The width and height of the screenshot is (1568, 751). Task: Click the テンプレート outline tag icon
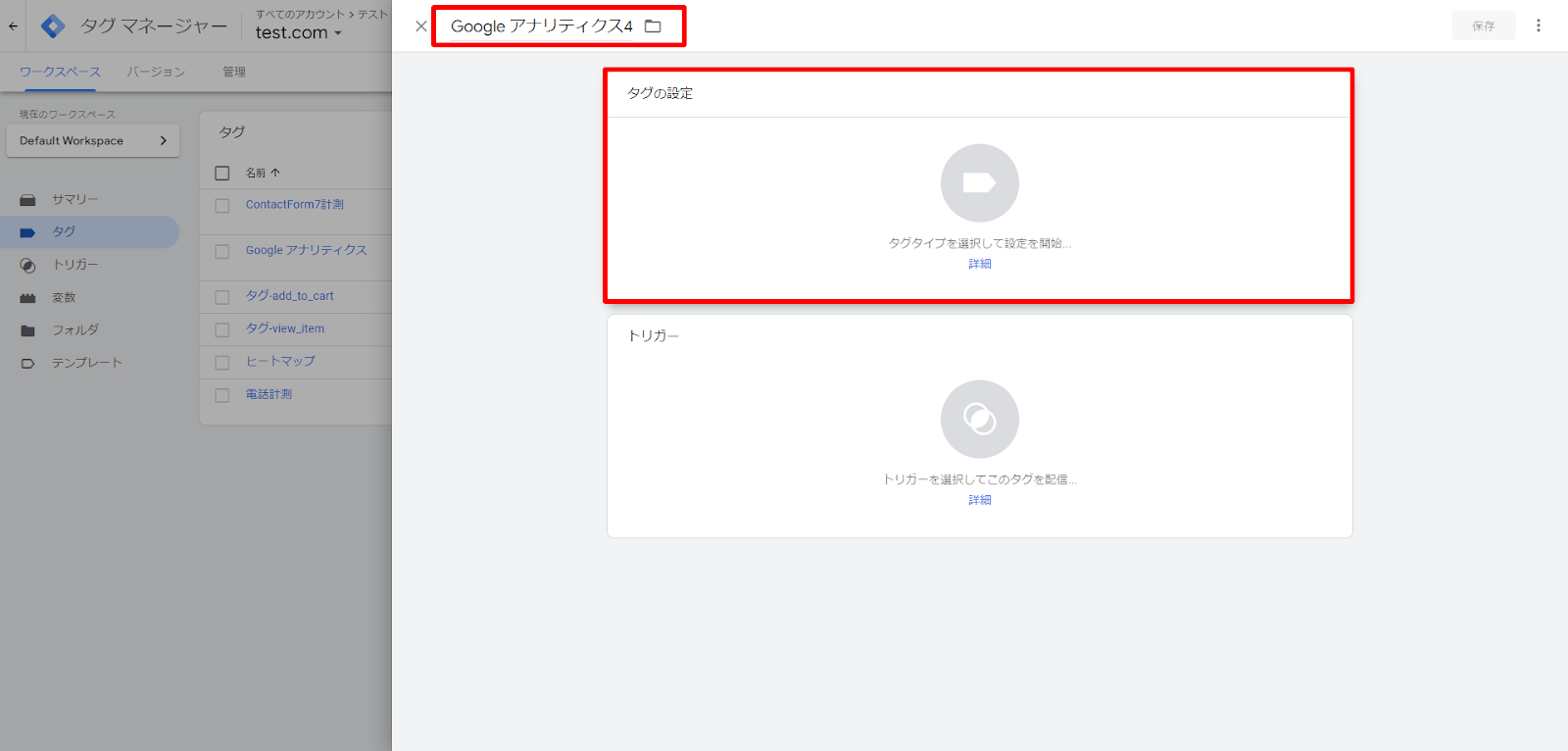coord(27,364)
